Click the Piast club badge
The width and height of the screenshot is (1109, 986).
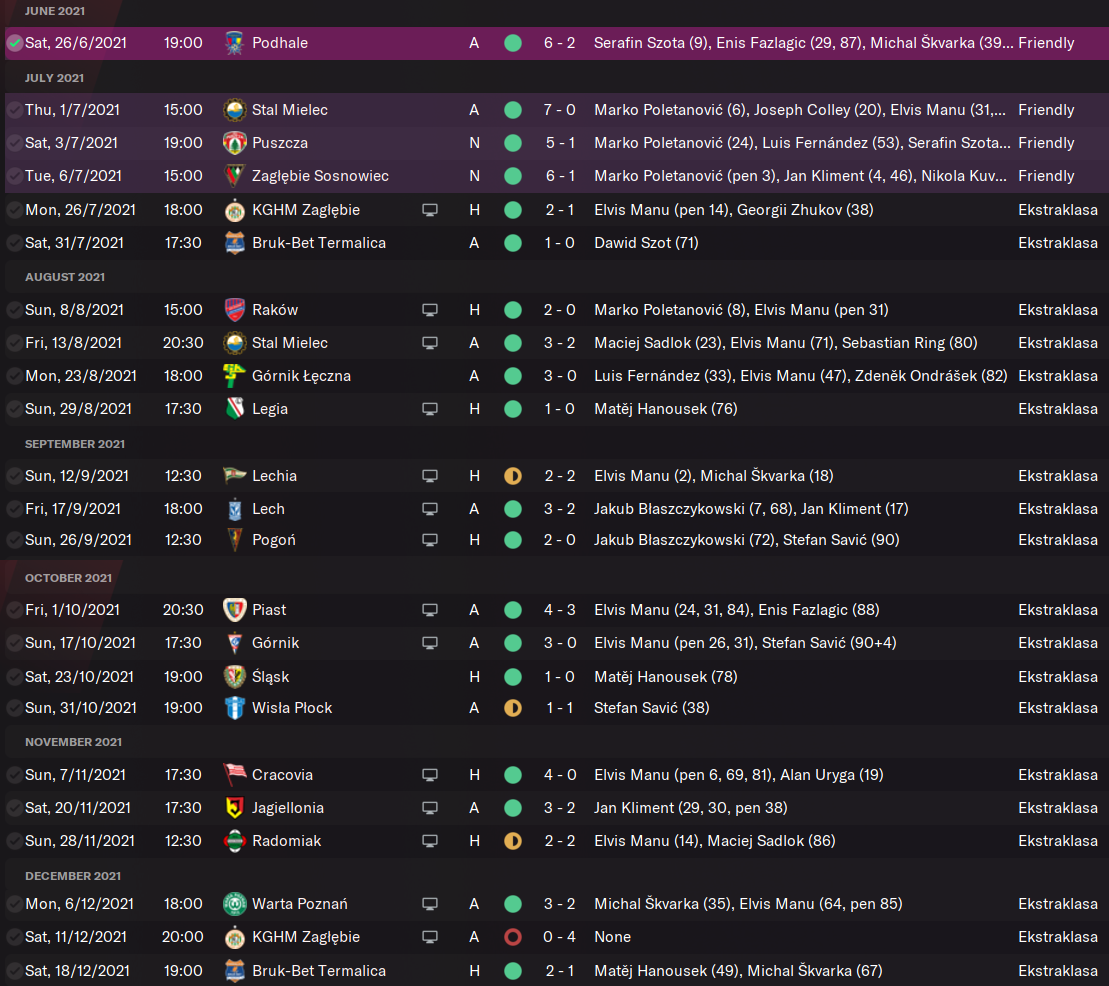(234, 610)
